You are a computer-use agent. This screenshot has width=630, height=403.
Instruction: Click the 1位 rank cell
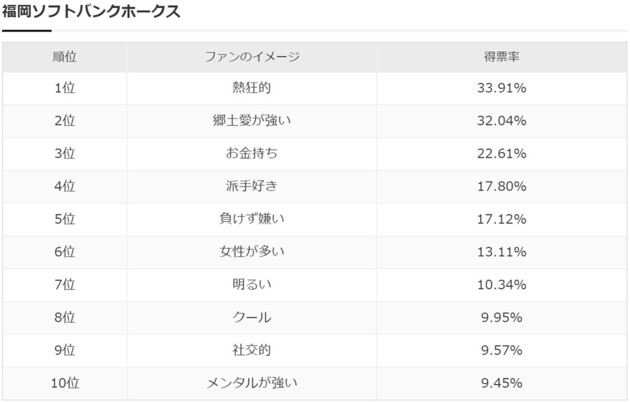65,88
